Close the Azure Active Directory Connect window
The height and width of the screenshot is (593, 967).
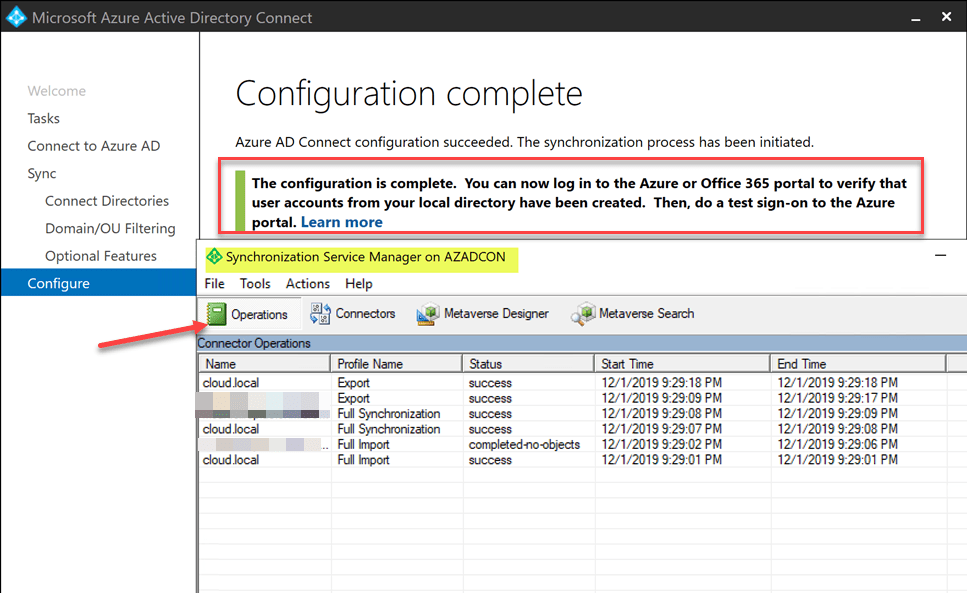click(947, 17)
